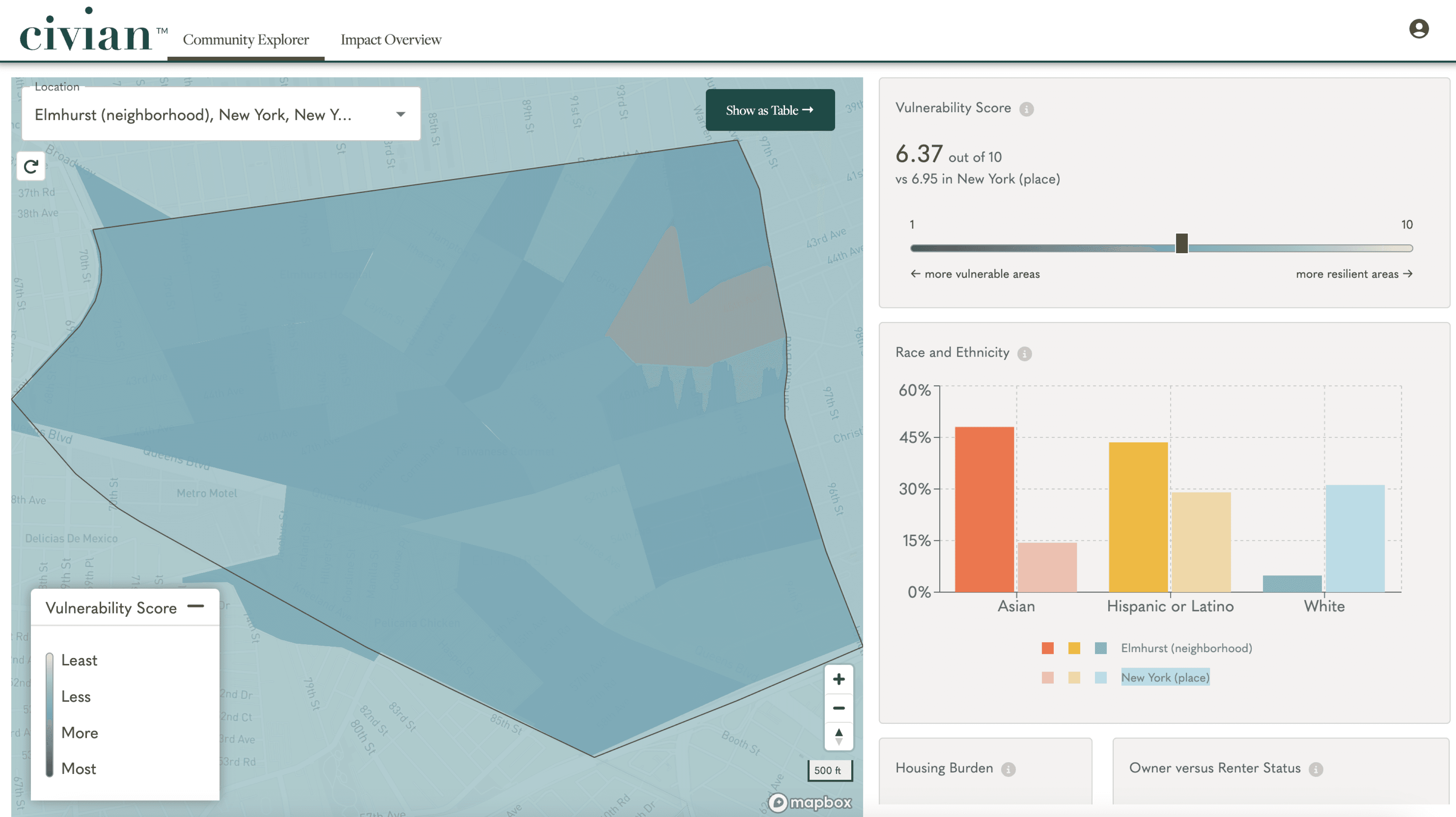
Task: Open Owner versus Renter Status info icon
Action: tap(1316, 769)
